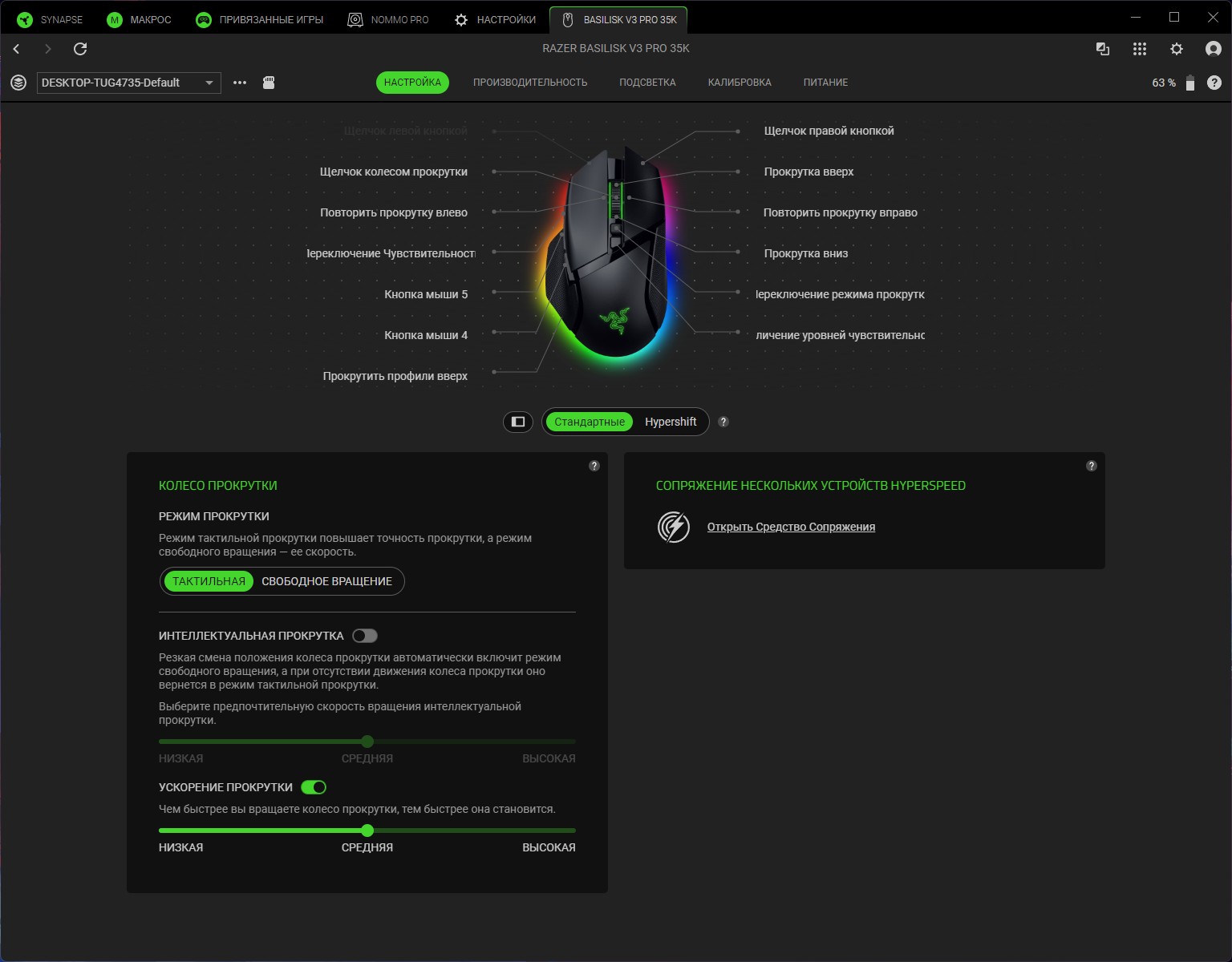Click Прокрутка вверх assignment
1232x962 pixels.
[808, 172]
